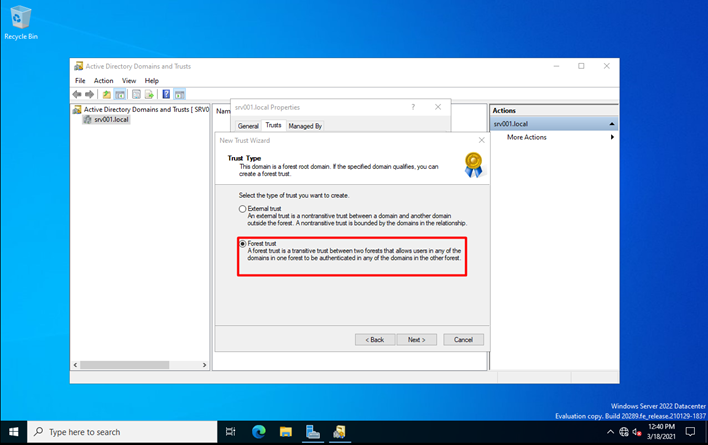Close the New Trust Wizard dialog

481,140
